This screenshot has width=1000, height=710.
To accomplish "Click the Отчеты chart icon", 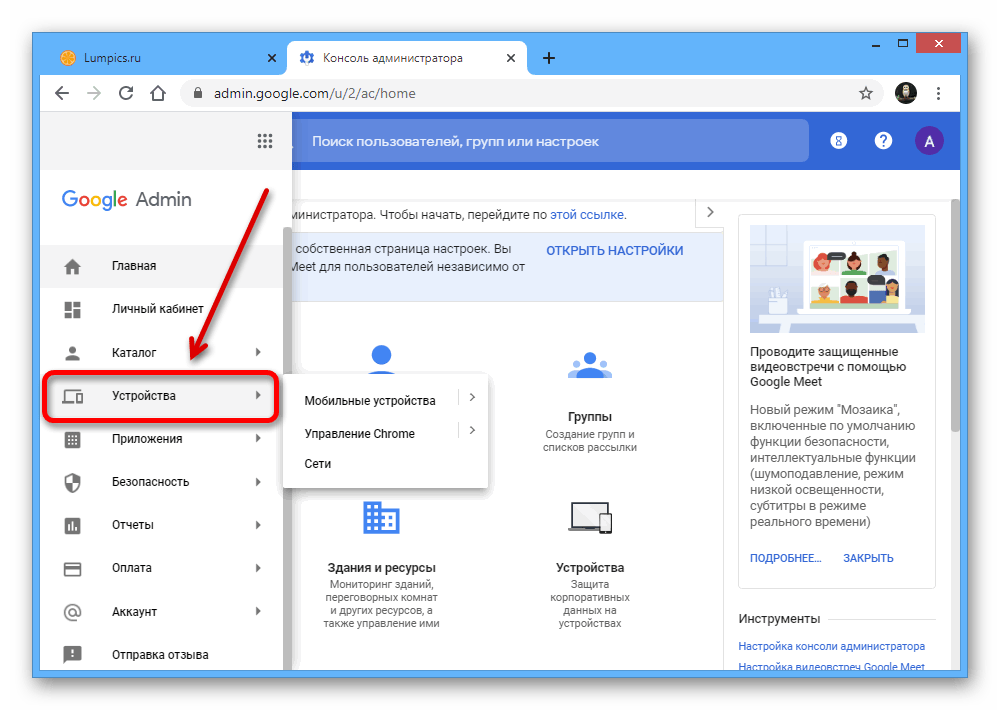I will (x=73, y=525).
